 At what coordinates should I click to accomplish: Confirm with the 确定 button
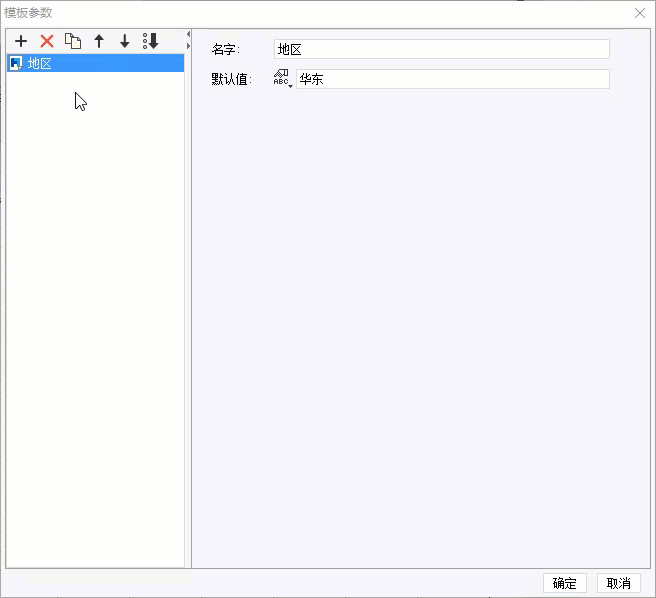(565, 583)
